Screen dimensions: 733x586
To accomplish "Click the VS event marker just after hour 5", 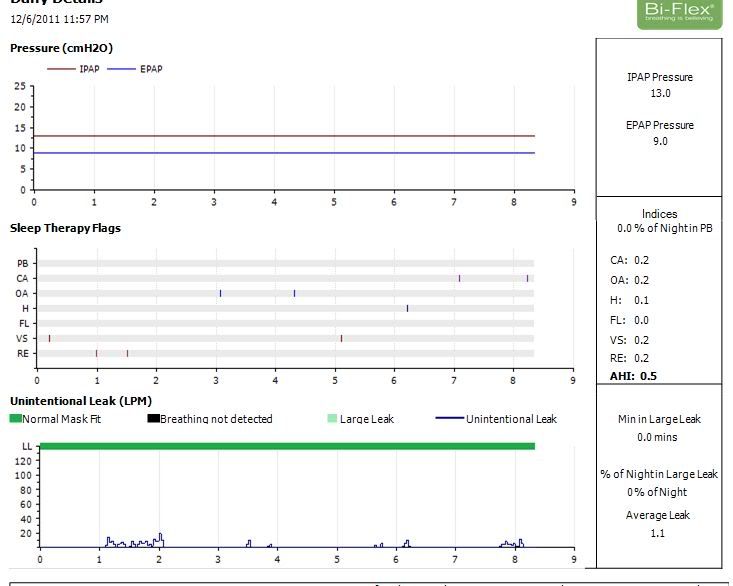I will (x=341, y=338).
